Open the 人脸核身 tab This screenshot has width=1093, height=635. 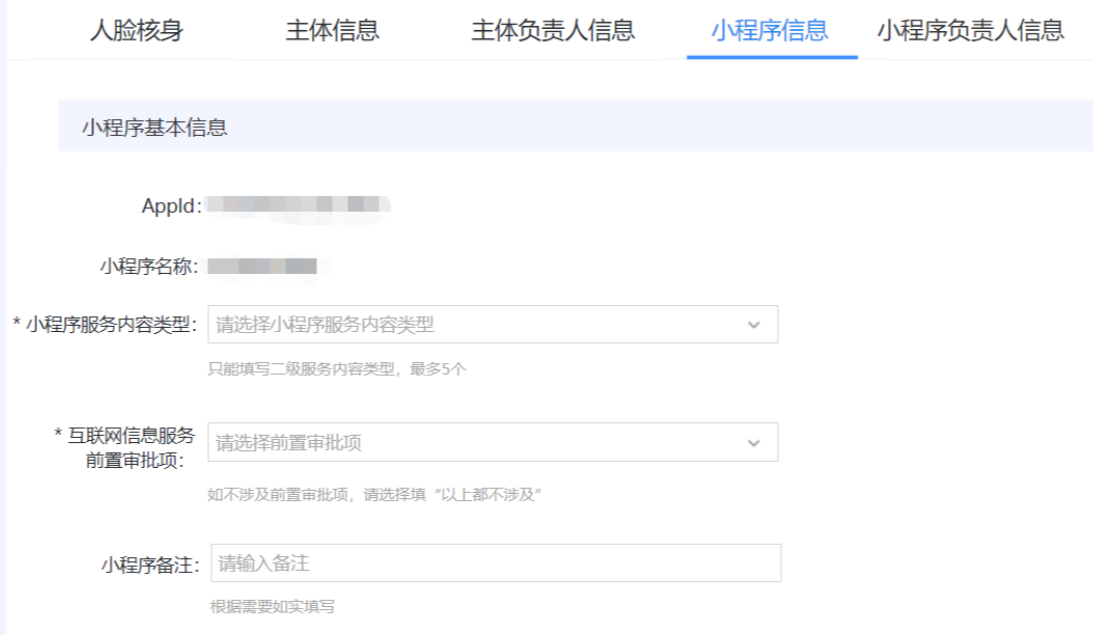point(136,31)
